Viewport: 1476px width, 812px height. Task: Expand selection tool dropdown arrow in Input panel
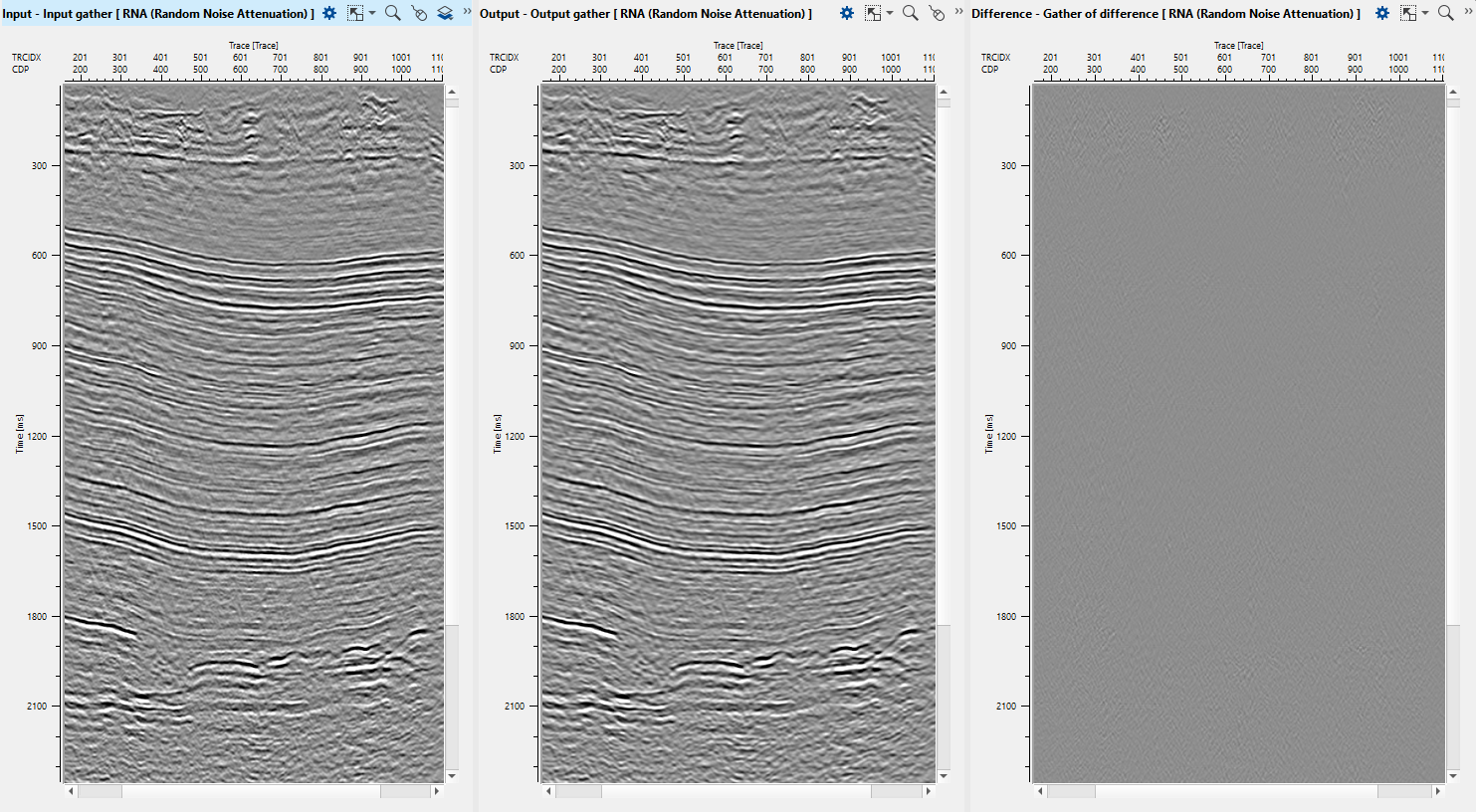[372, 14]
